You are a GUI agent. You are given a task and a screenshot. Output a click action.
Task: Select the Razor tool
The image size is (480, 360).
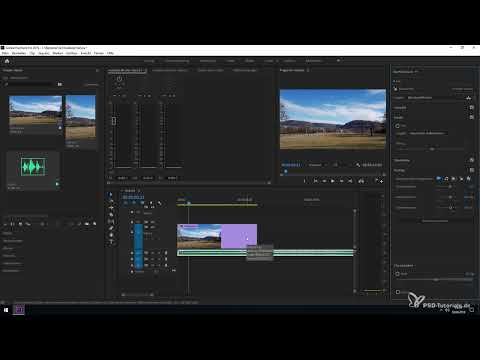[111, 215]
